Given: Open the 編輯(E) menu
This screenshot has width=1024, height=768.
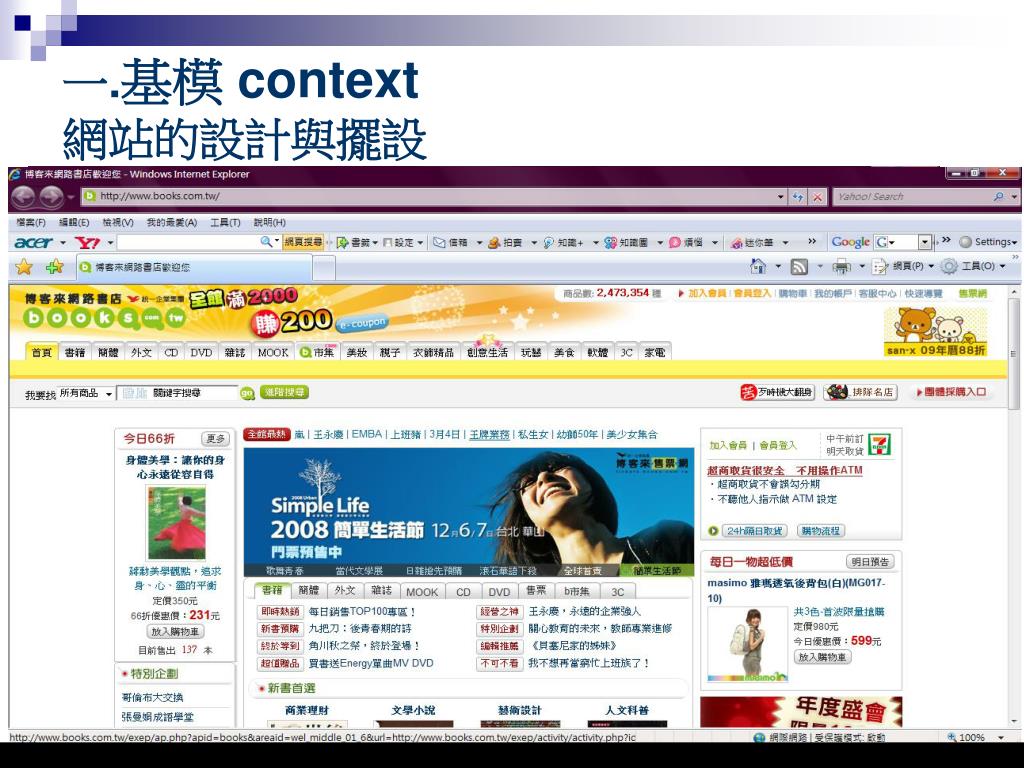Looking at the screenshot, I should (x=74, y=222).
